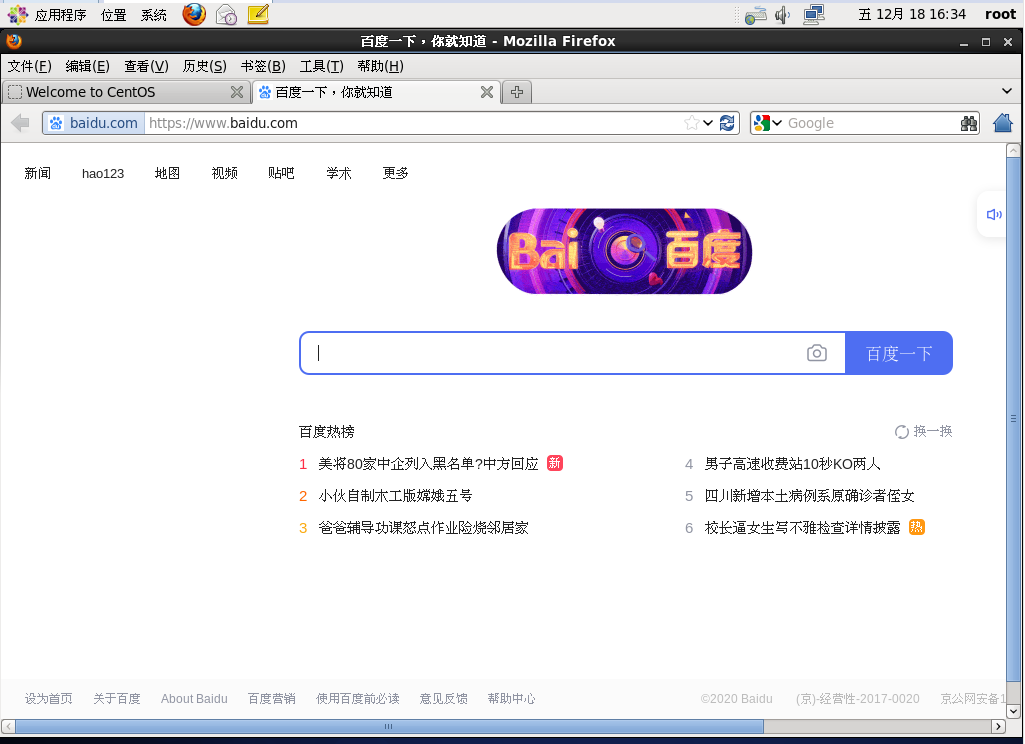Viewport: 1025px width, 744px height.
Task: Open the search engine selector dropdown
Action: [x=767, y=123]
